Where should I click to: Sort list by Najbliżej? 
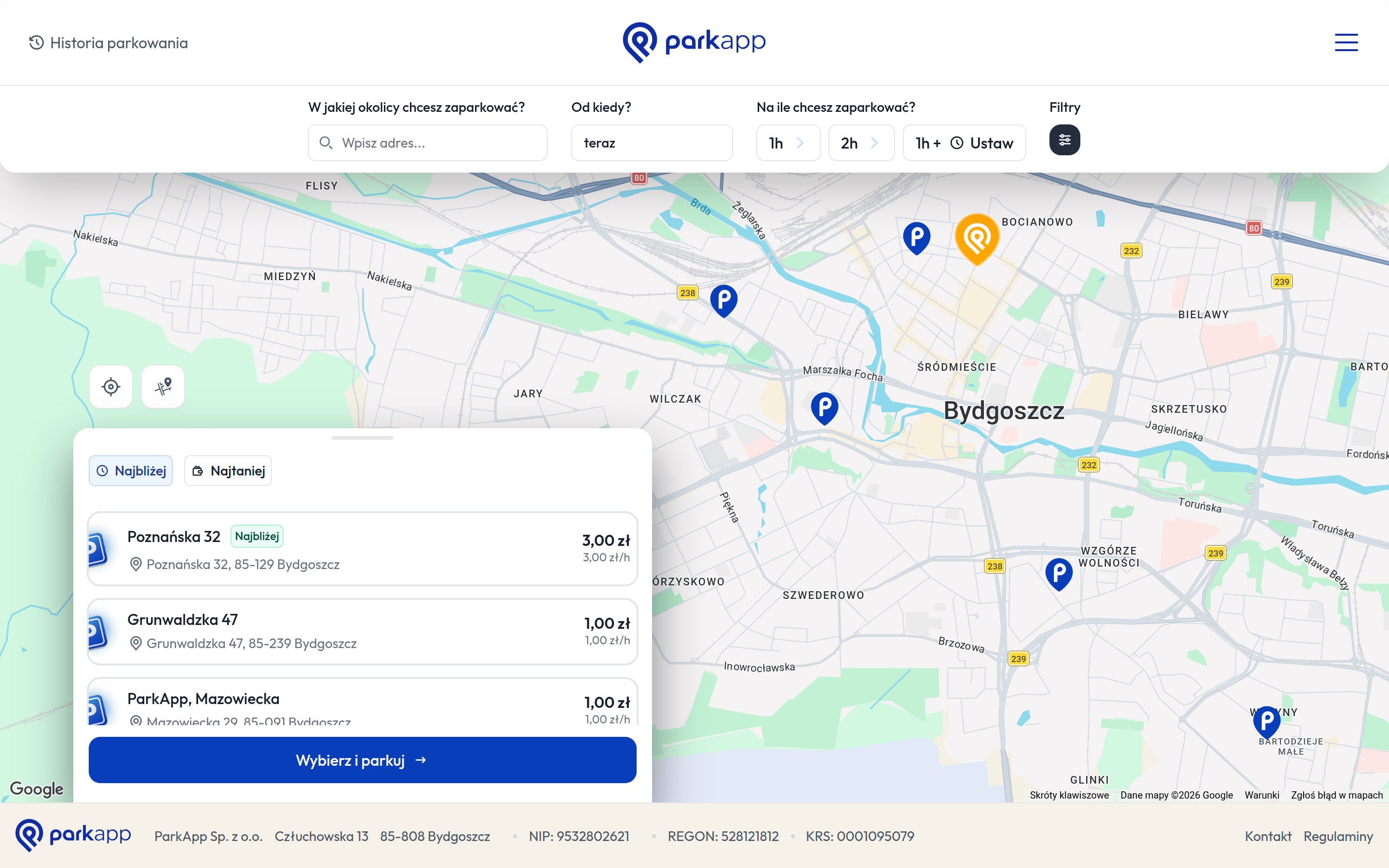(x=131, y=471)
